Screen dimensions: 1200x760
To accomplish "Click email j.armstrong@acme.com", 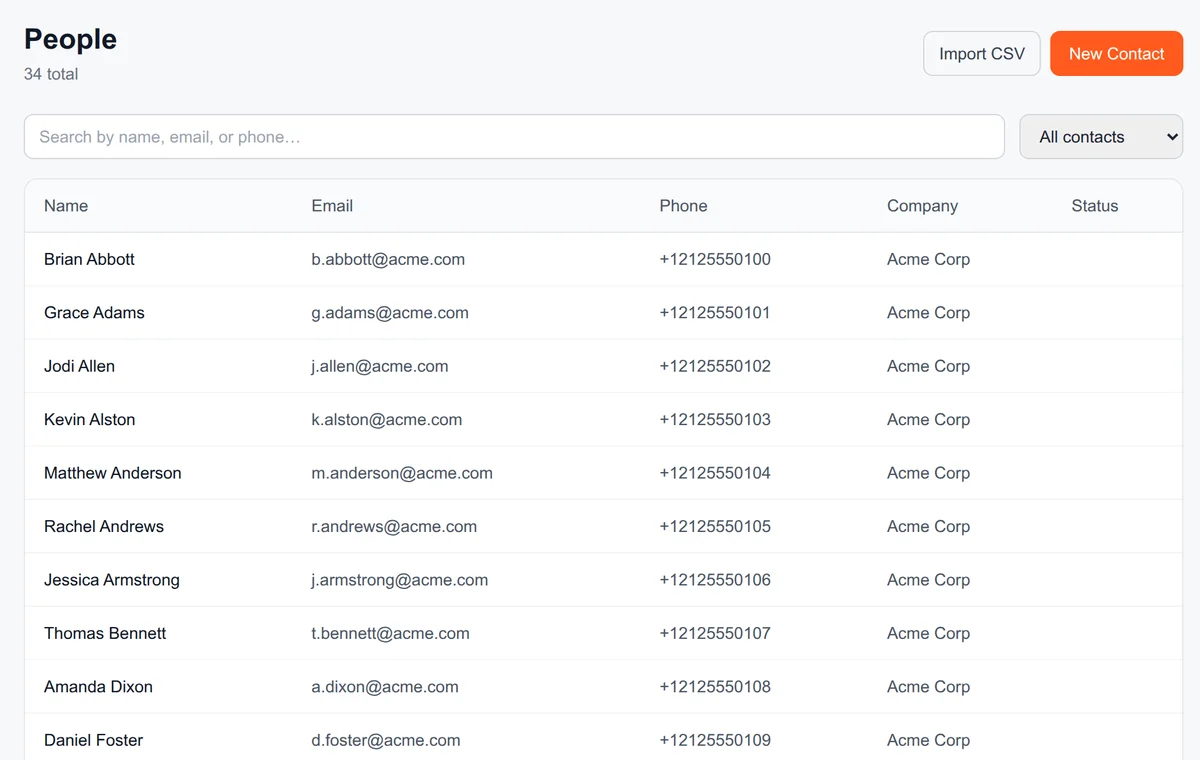I will tap(400, 580).
